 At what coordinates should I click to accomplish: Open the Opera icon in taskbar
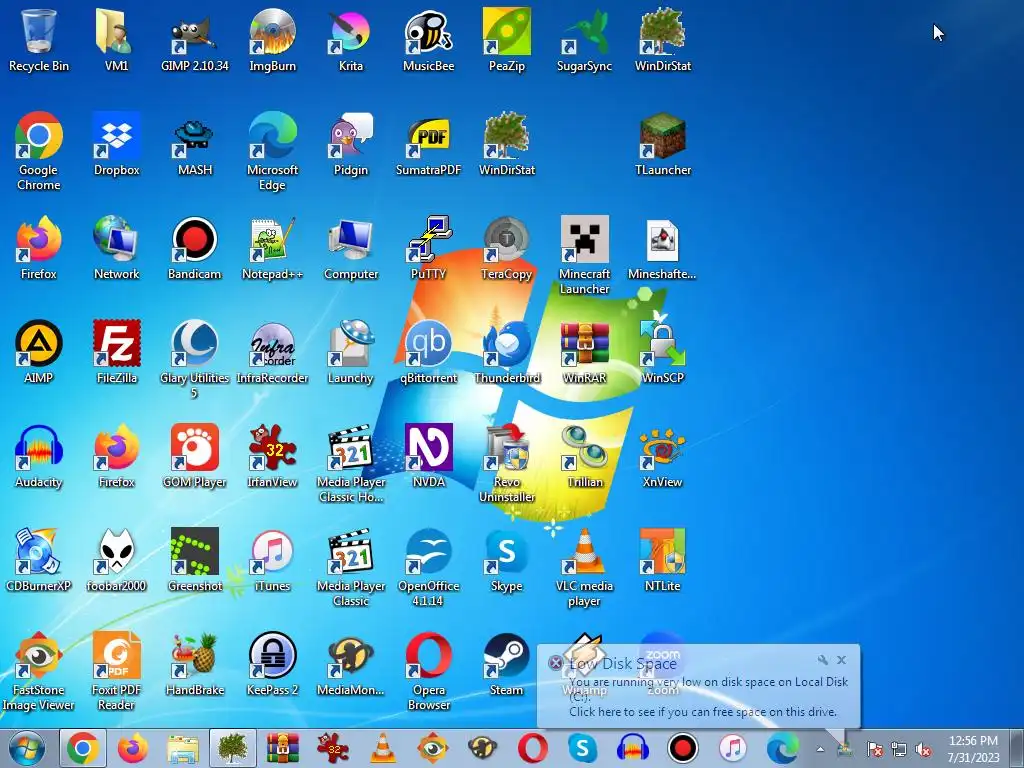[532, 748]
